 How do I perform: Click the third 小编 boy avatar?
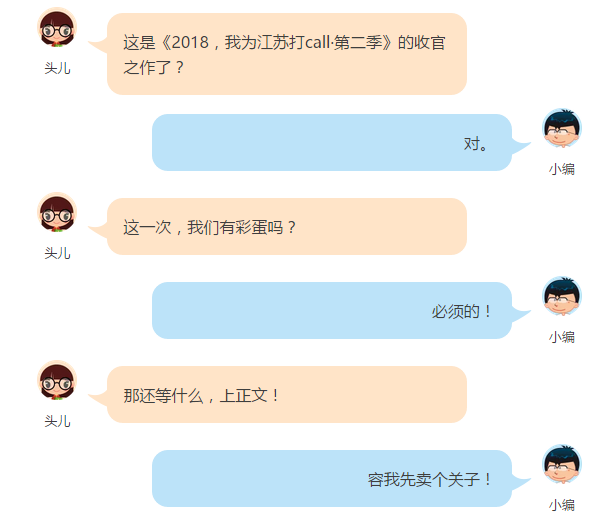(x=562, y=465)
